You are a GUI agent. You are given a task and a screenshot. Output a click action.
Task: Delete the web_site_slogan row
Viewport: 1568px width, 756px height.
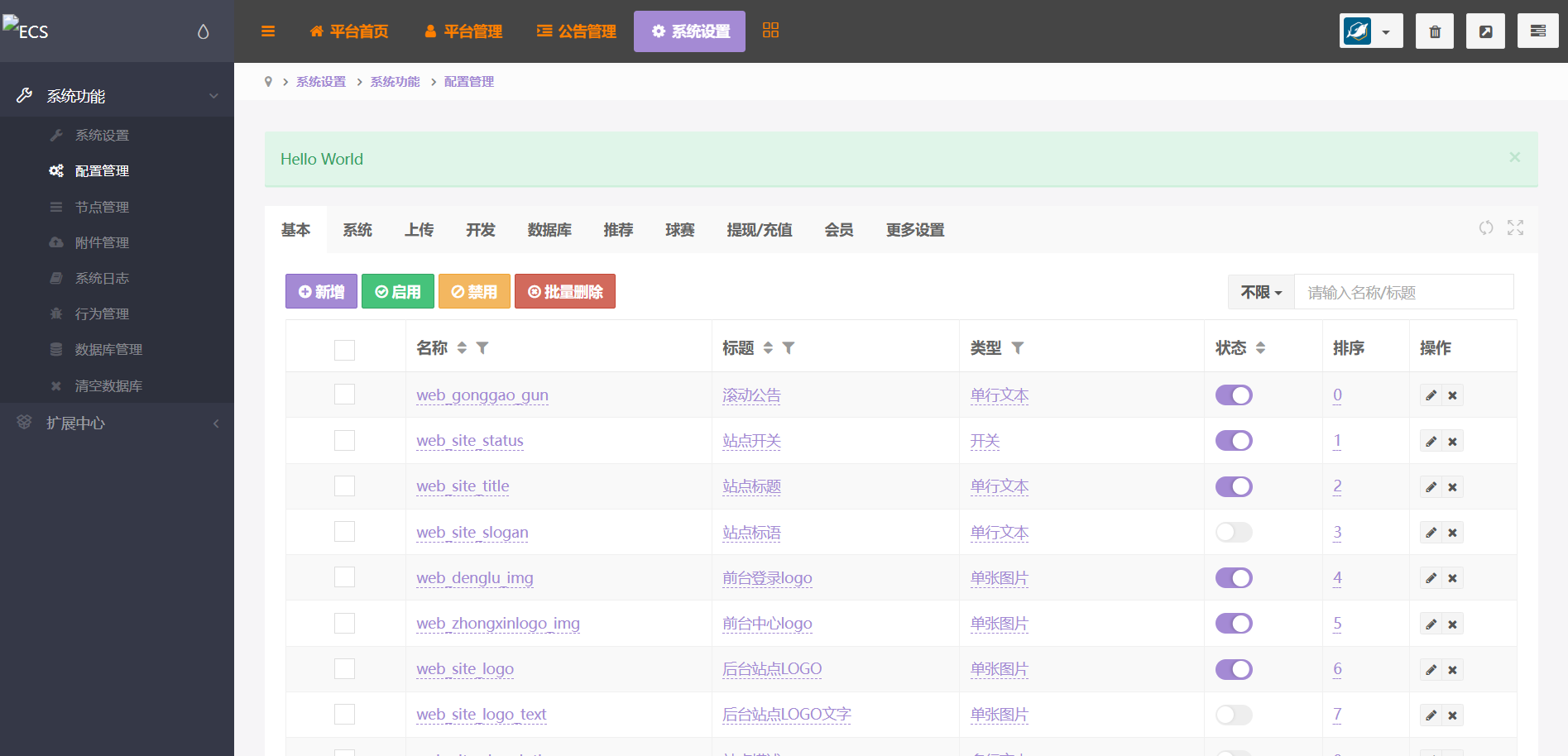[x=1452, y=533]
